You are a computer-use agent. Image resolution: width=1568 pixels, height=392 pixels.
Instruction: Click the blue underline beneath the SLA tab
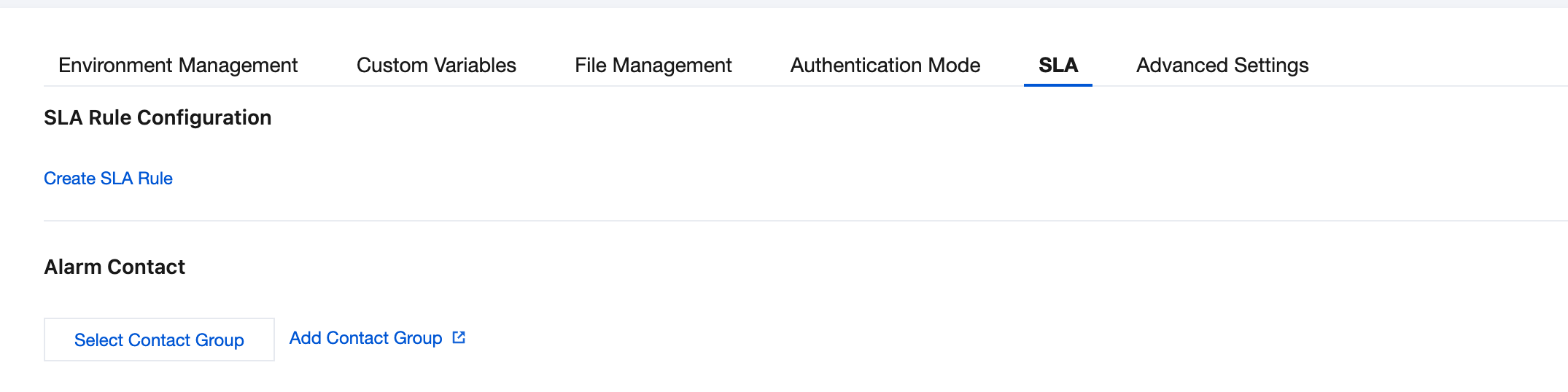1057,85
